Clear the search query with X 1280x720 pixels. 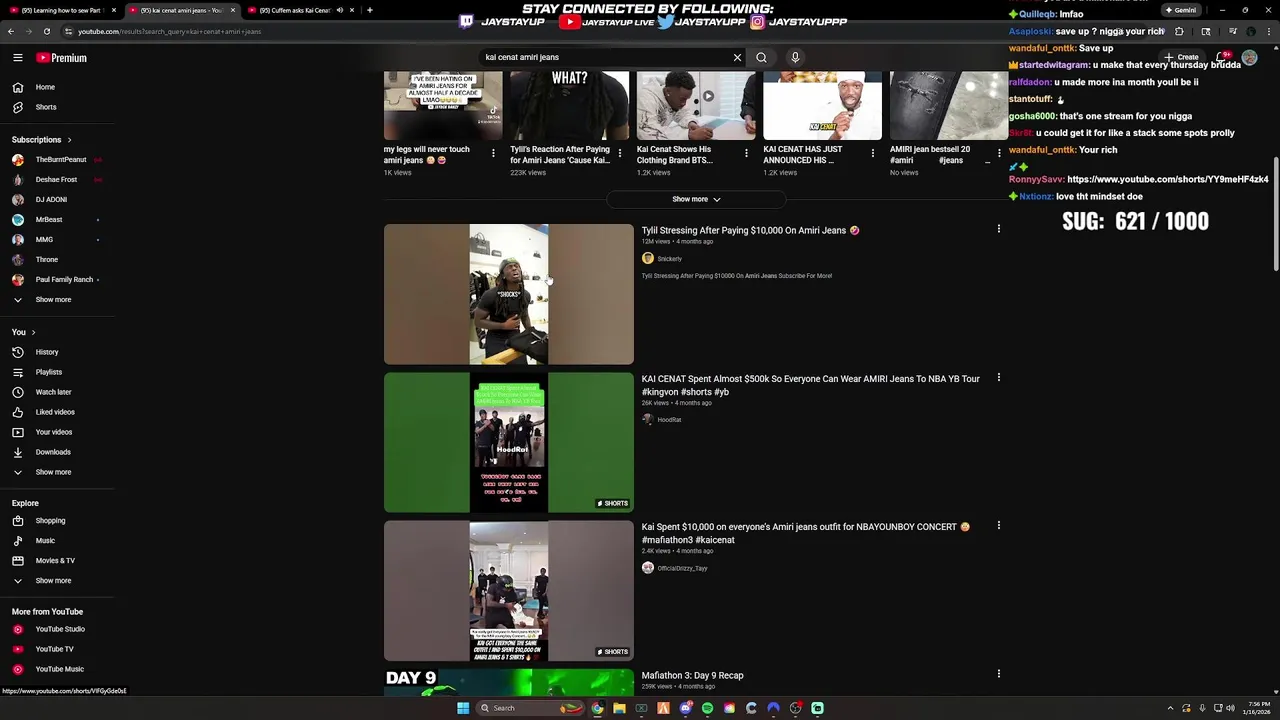click(738, 57)
